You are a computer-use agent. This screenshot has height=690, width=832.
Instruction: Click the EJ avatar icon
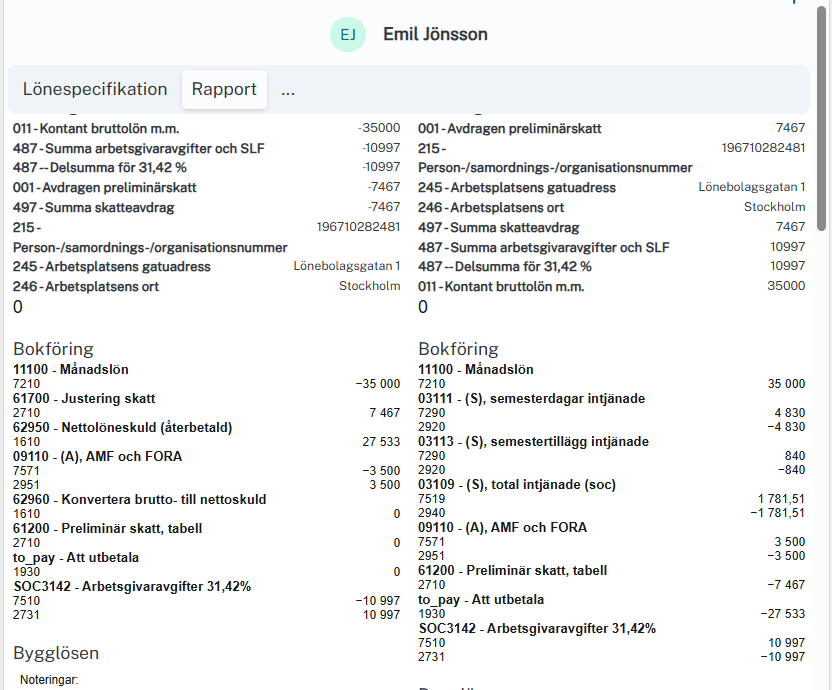point(348,35)
